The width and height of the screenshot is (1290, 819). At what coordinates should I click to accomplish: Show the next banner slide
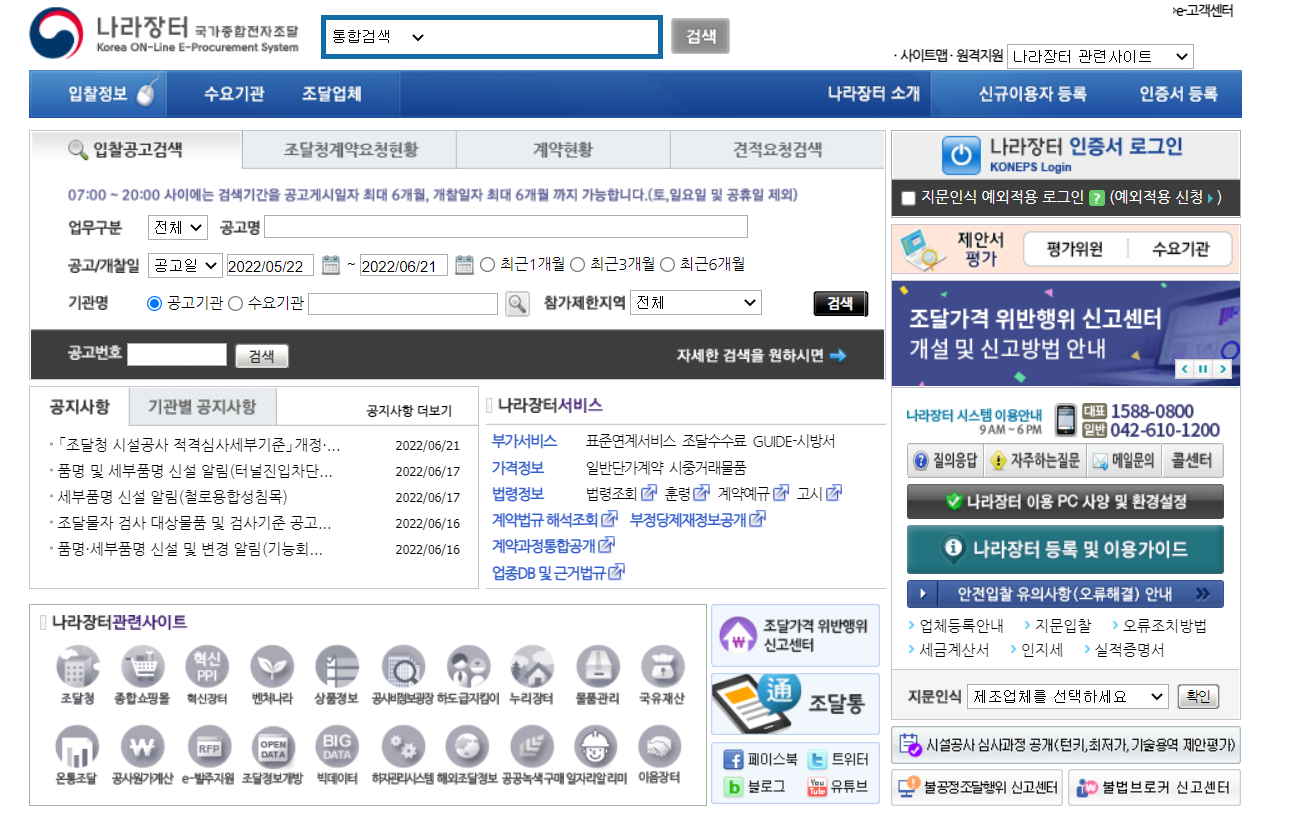[x=1222, y=369]
